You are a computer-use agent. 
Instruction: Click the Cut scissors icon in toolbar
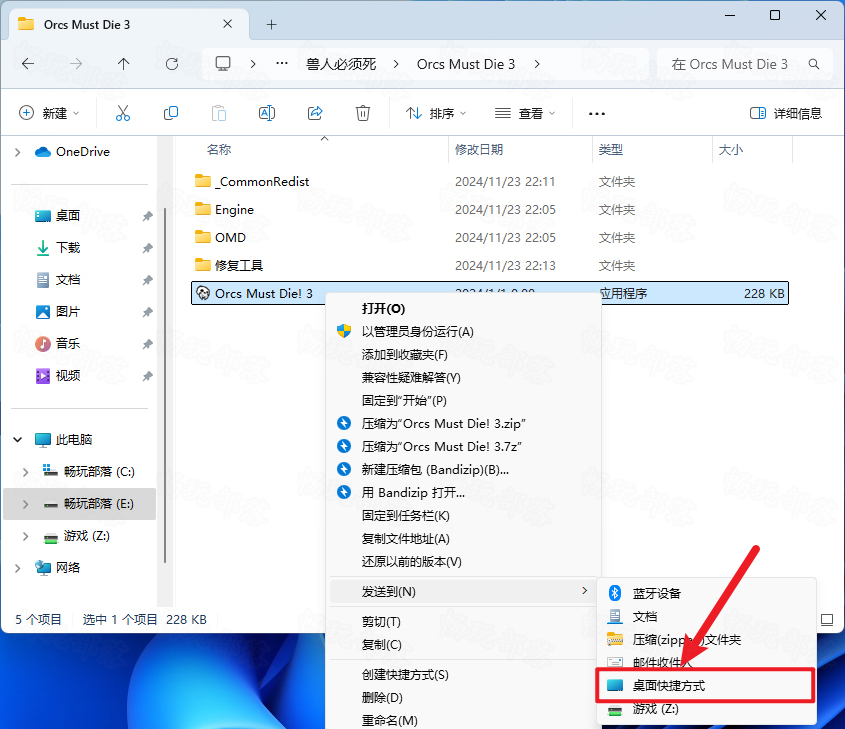pyautogui.click(x=123, y=113)
